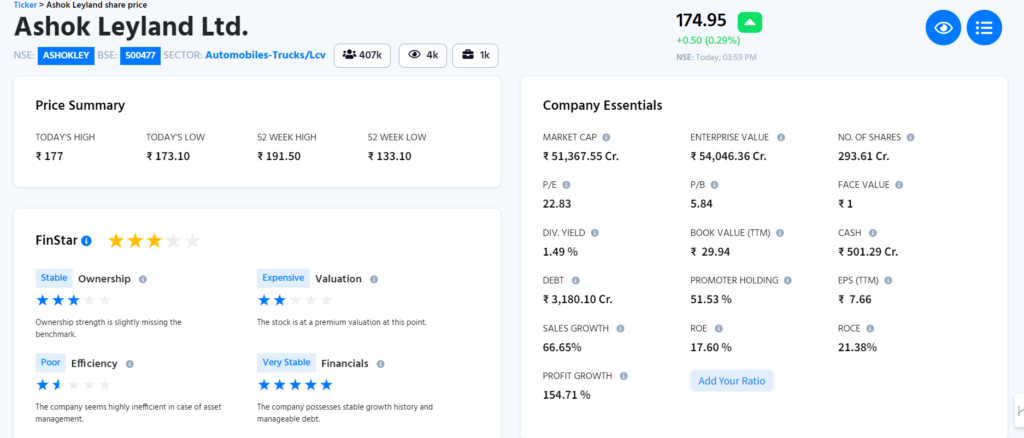The image size is (1024, 438).
Task: Click the current price 174.95
Action: [701, 20]
